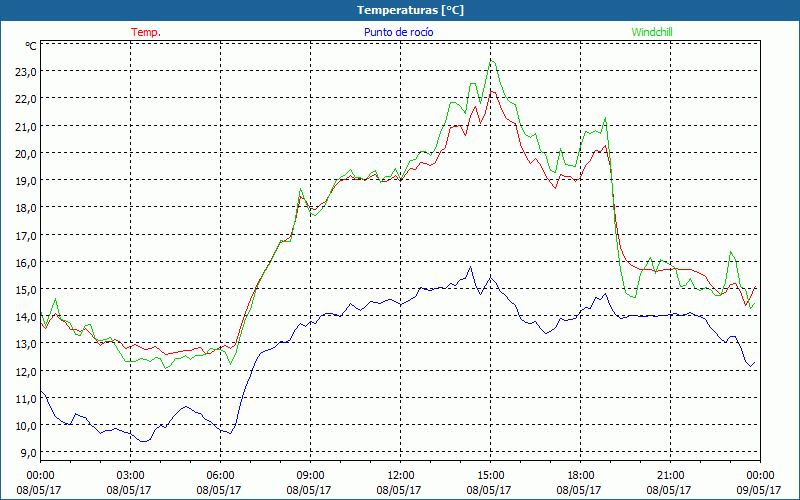This screenshot has width=800, height=500.
Task: Click the 16,0 y-axis value
Action: (26, 262)
